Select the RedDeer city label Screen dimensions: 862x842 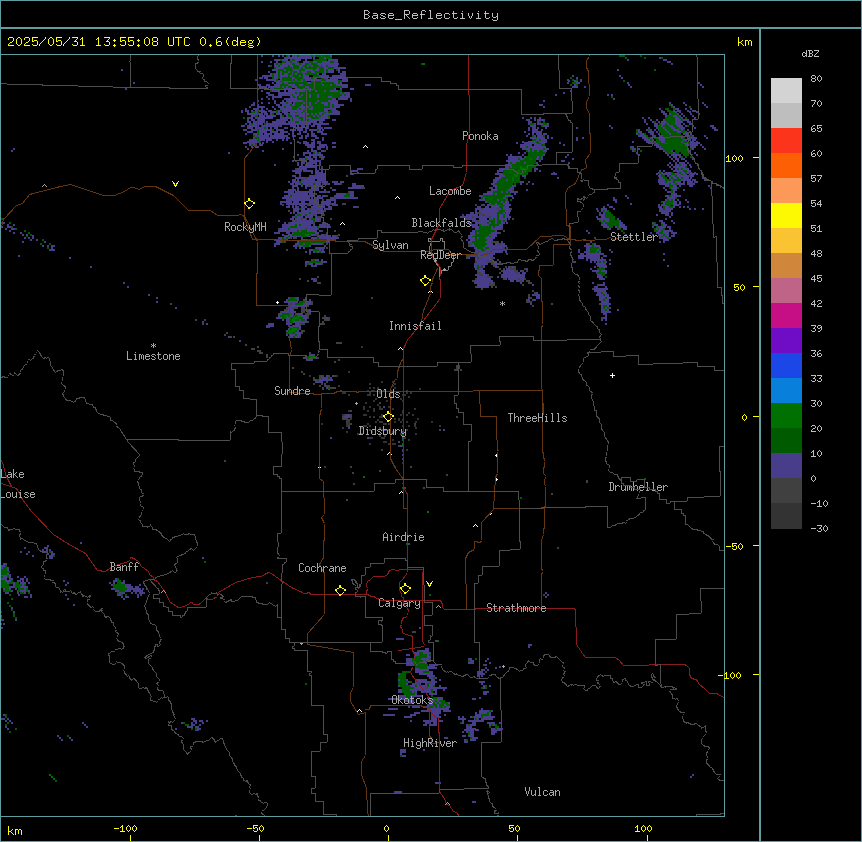tap(440, 255)
